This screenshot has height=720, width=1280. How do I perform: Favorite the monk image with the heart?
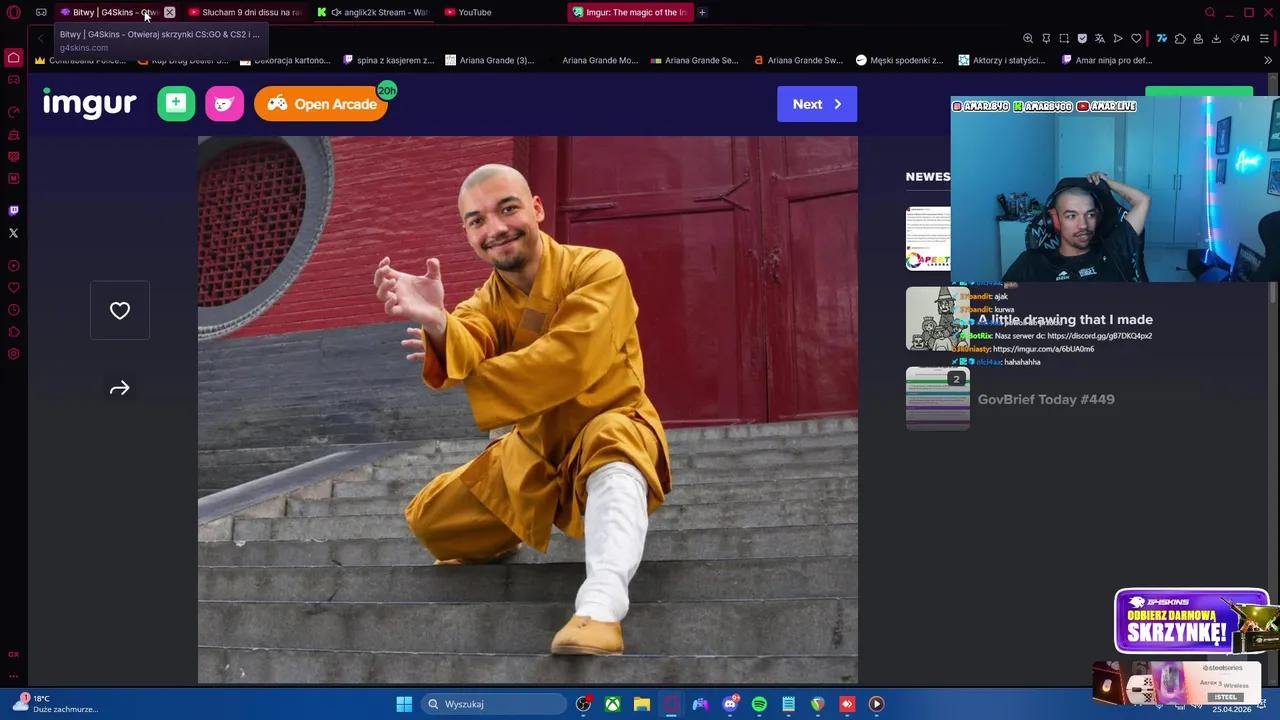pyautogui.click(x=119, y=310)
